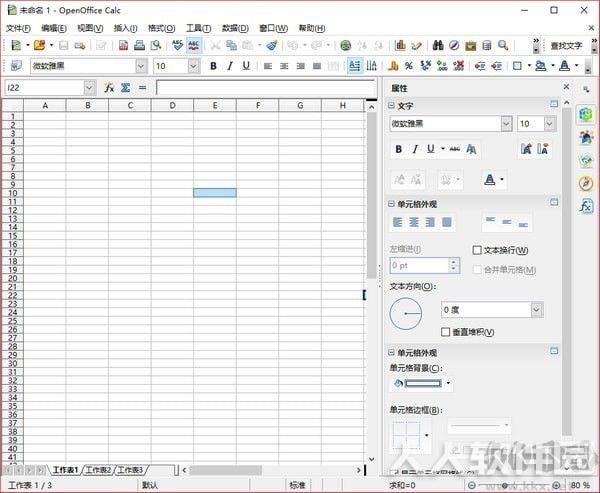
Task: Click the New spreadsheet toolbar icon
Action: click(16, 45)
